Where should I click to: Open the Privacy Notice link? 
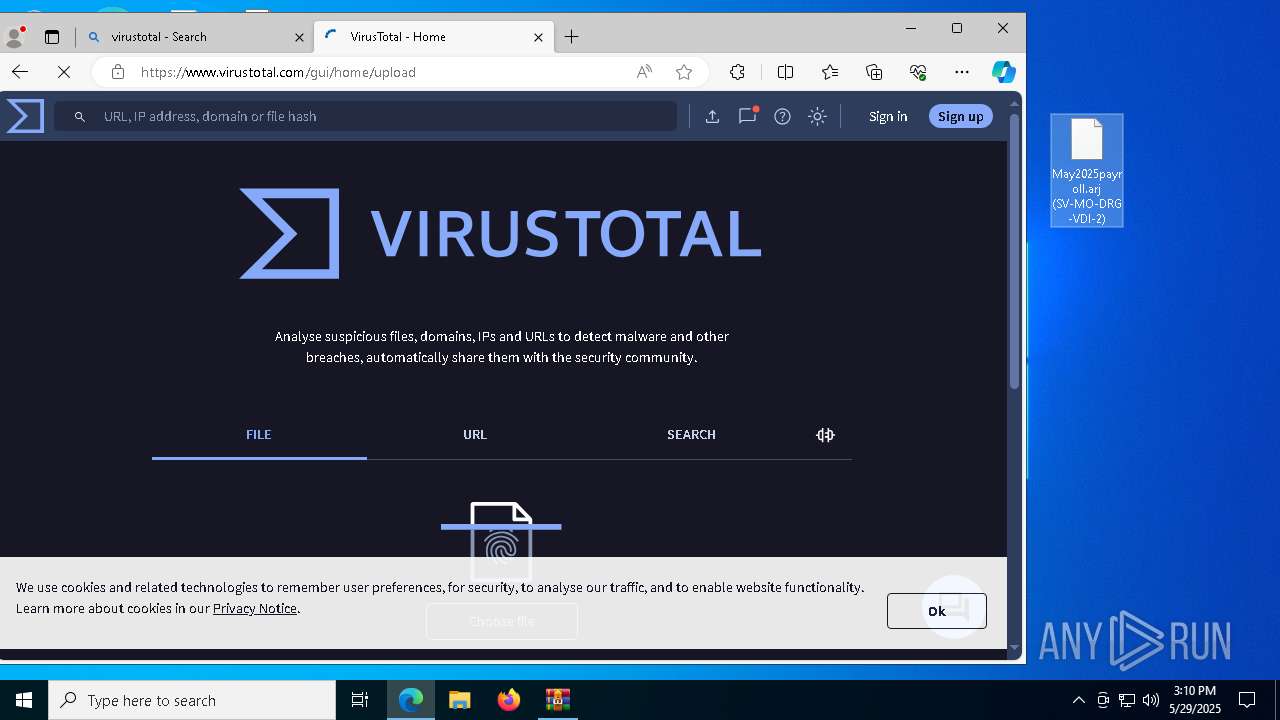tap(254, 608)
